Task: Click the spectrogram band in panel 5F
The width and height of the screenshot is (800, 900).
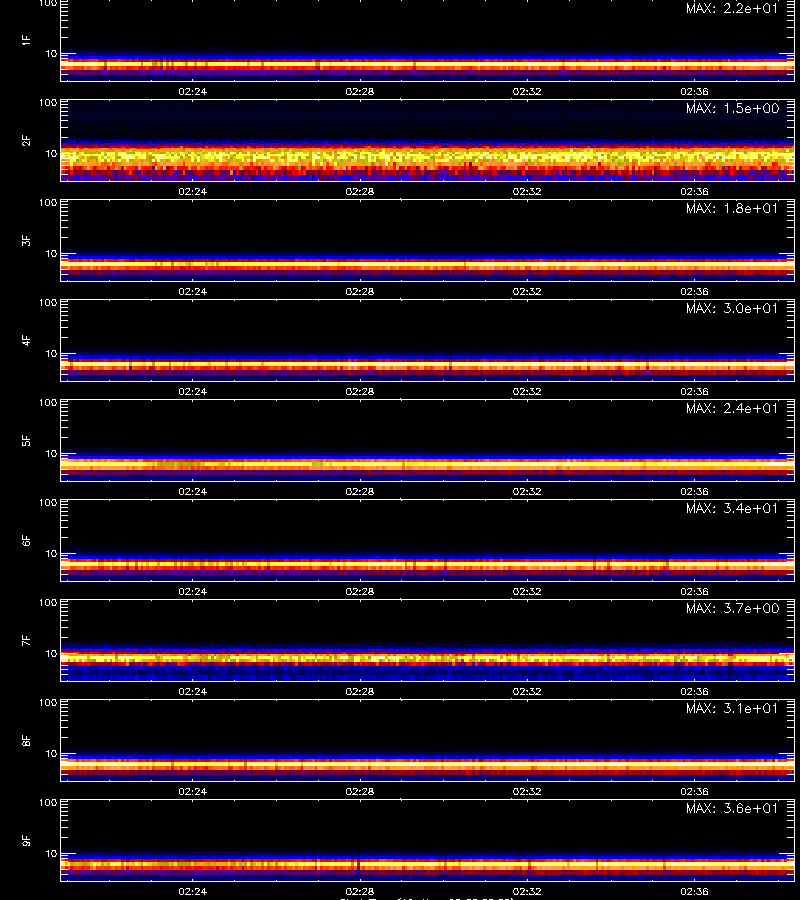Action: (428, 464)
